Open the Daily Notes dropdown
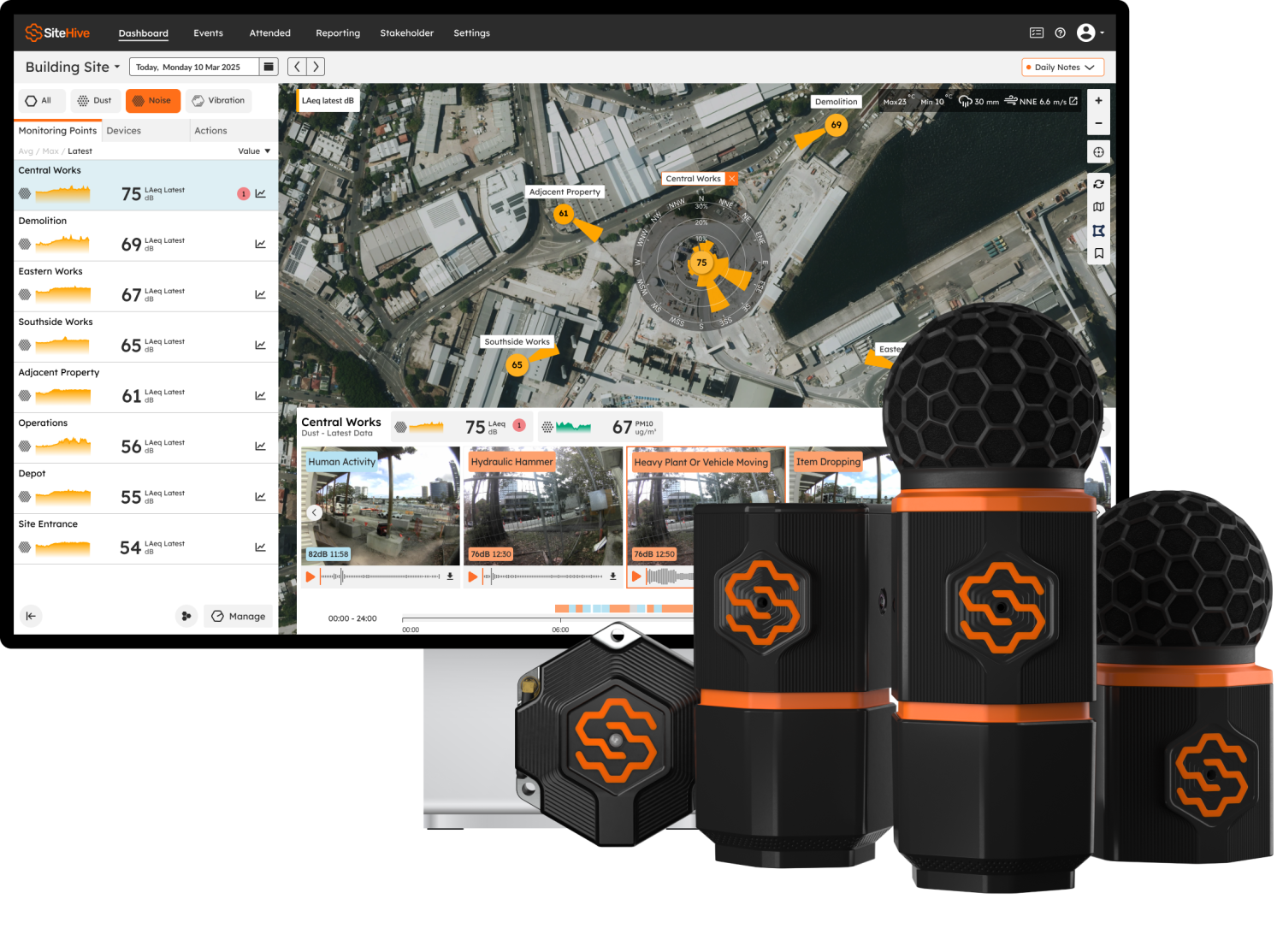Viewport: 1283px width, 952px height. click(1062, 68)
